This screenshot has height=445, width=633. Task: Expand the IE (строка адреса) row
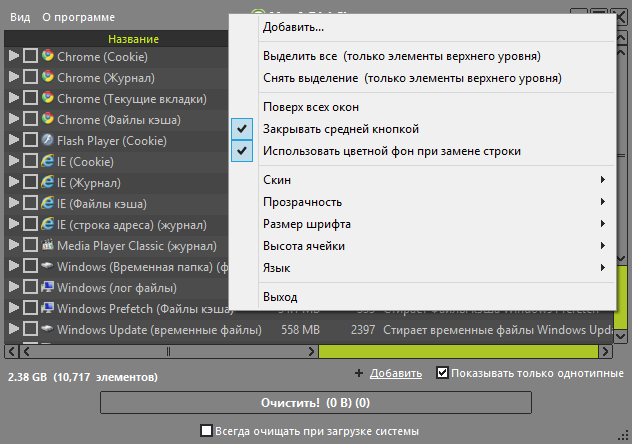pyautogui.click(x=14, y=224)
